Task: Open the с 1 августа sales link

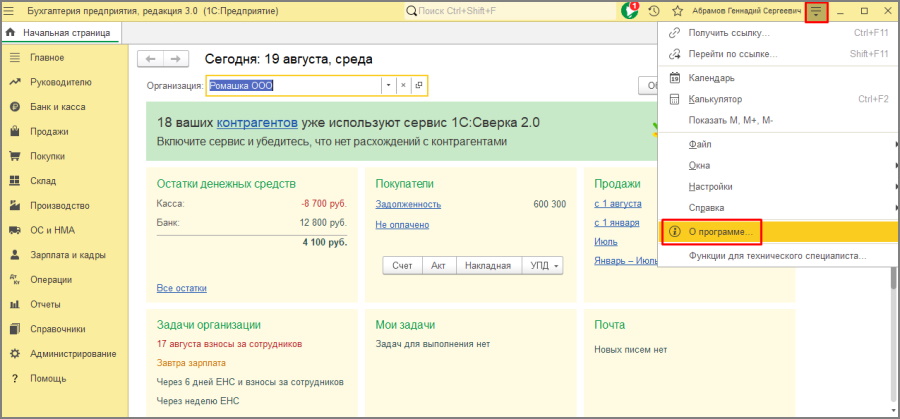Action: [x=618, y=204]
